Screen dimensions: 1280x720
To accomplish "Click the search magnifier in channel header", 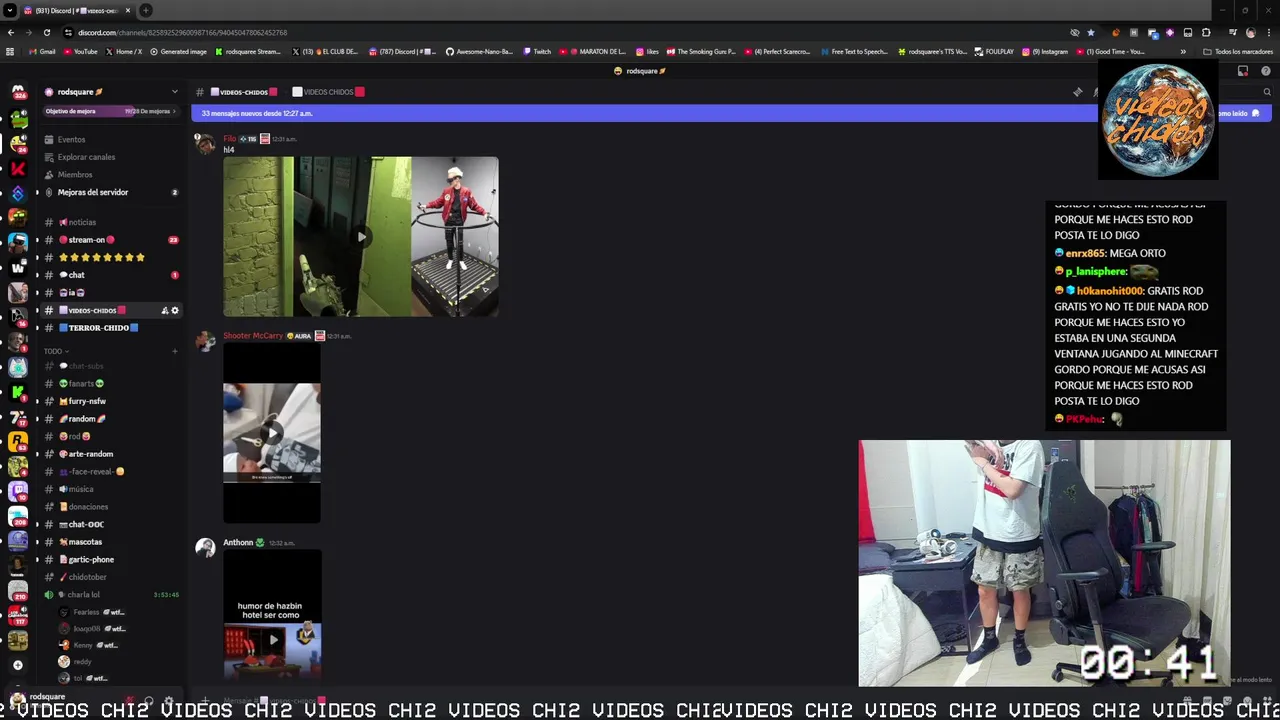I will (x=1267, y=92).
